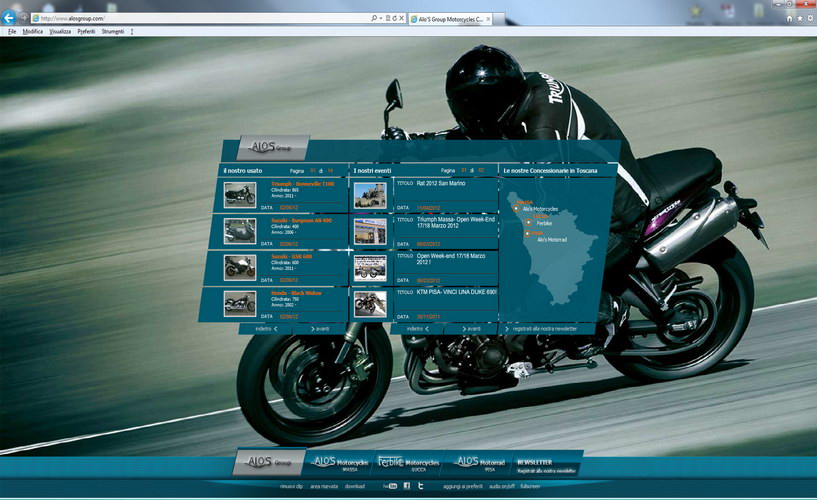
Task: Click area riservata in the footer
Action: click(x=324, y=486)
